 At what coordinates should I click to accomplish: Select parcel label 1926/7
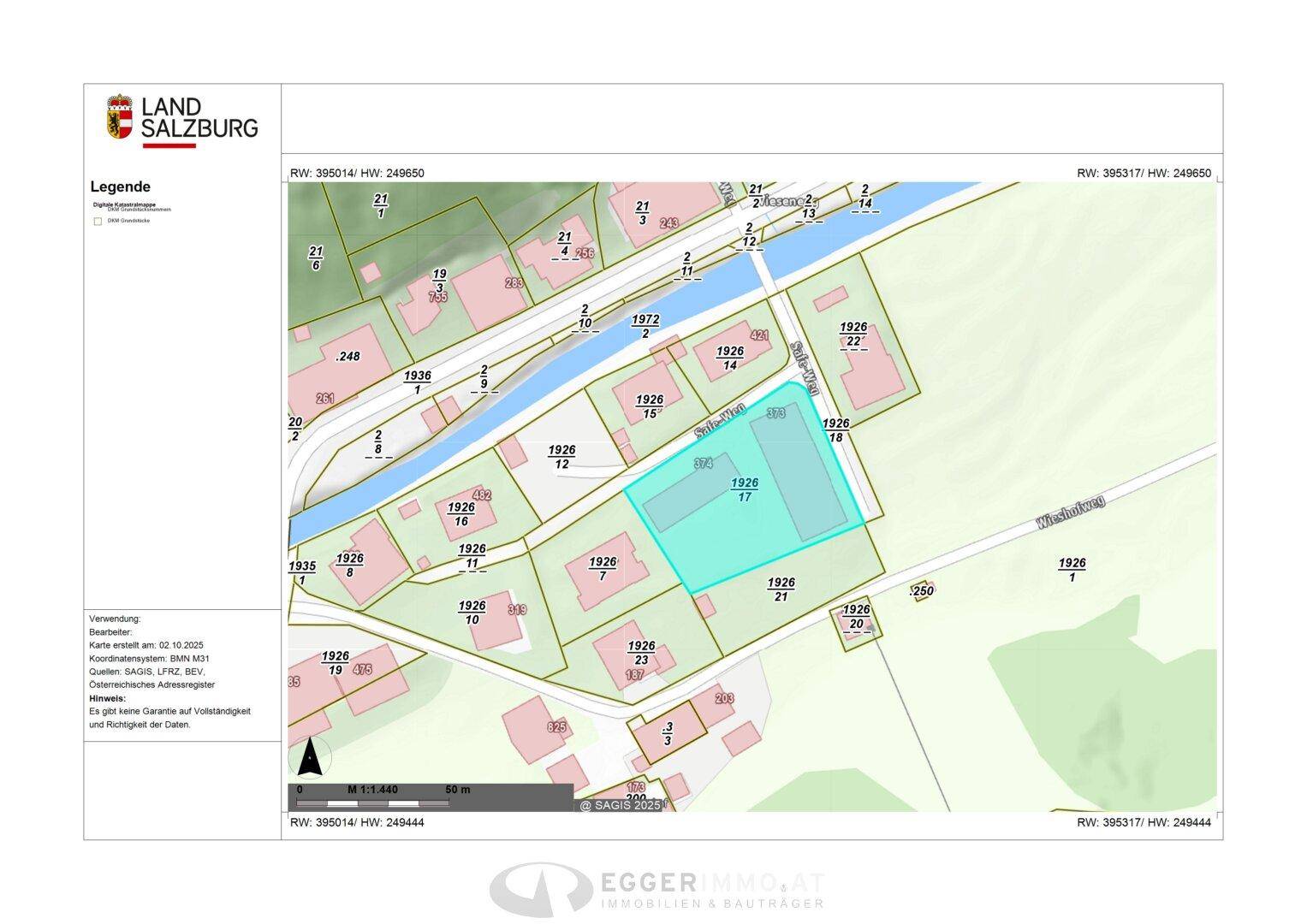pyautogui.click(x=603, y=568)
